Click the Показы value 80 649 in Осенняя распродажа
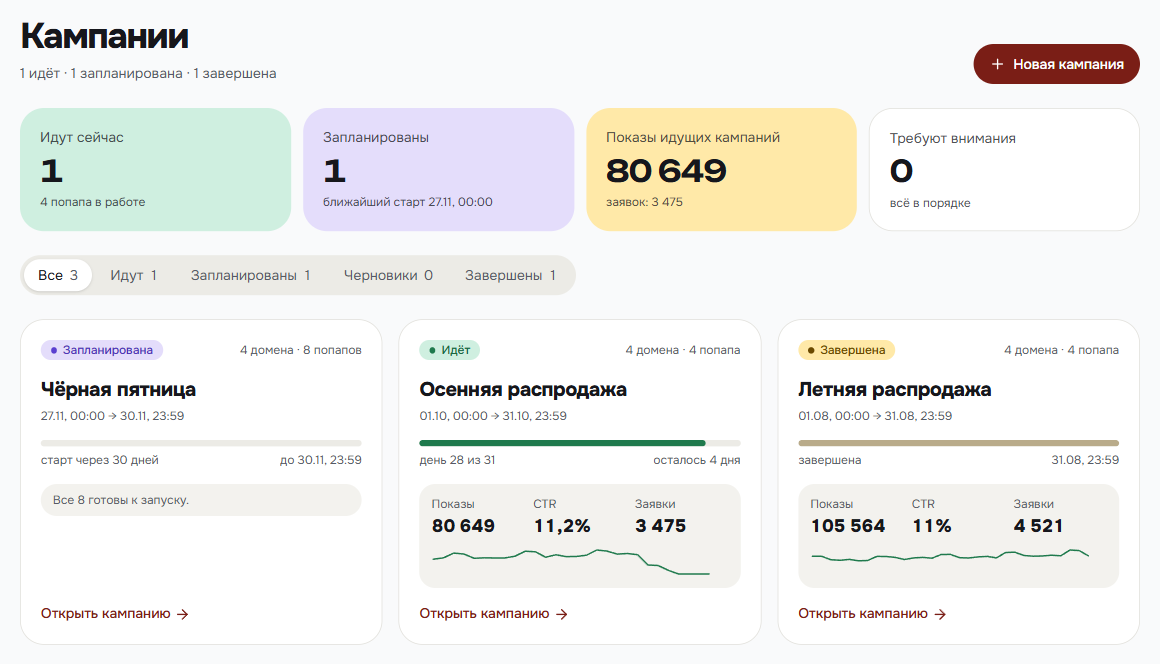Image resolution: width=1160 pixels, height=664 pixels. (x=463, y=526)
